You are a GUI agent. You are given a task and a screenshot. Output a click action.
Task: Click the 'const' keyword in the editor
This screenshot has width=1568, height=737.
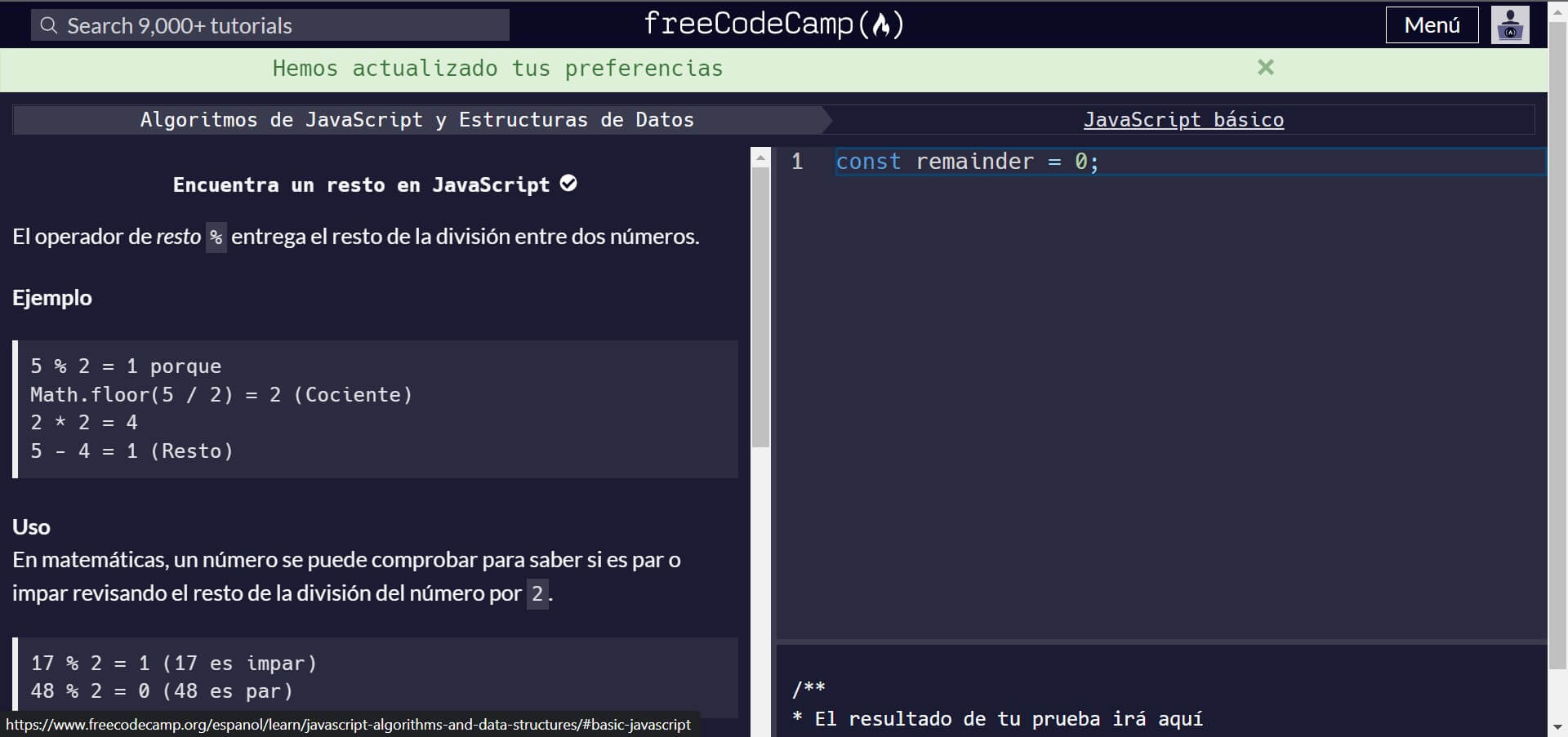pyautogui.click(x=868, y=162)
